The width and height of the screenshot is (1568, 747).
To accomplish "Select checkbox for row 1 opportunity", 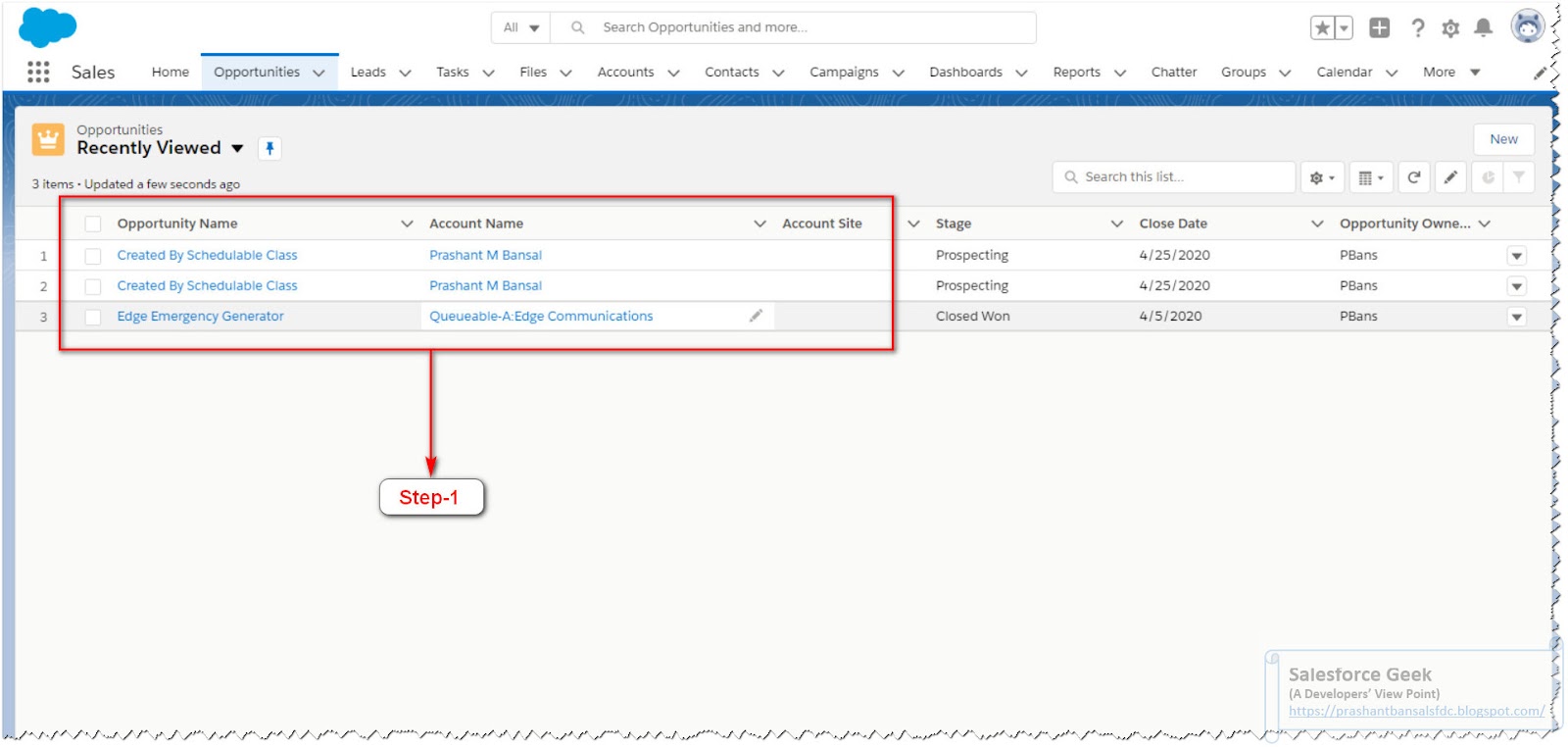I will 93,256.
